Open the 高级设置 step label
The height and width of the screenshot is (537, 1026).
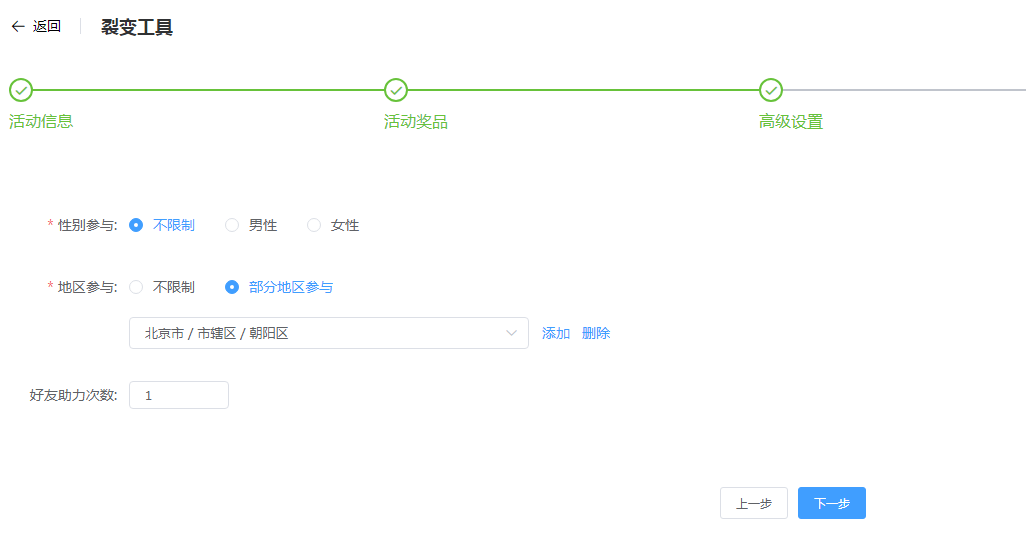(790, 122)
